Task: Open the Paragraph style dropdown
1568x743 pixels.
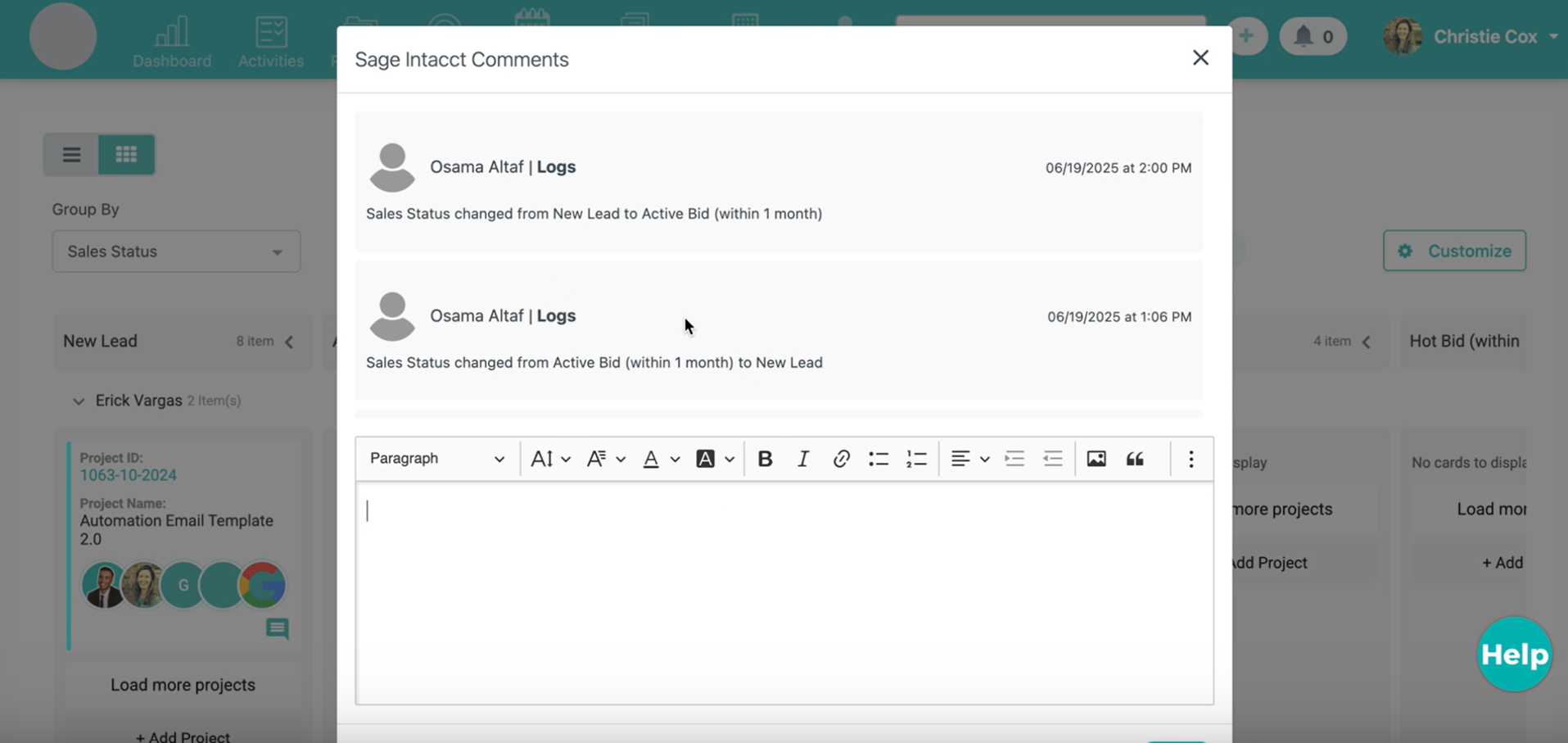Action: tap(436, 459)
